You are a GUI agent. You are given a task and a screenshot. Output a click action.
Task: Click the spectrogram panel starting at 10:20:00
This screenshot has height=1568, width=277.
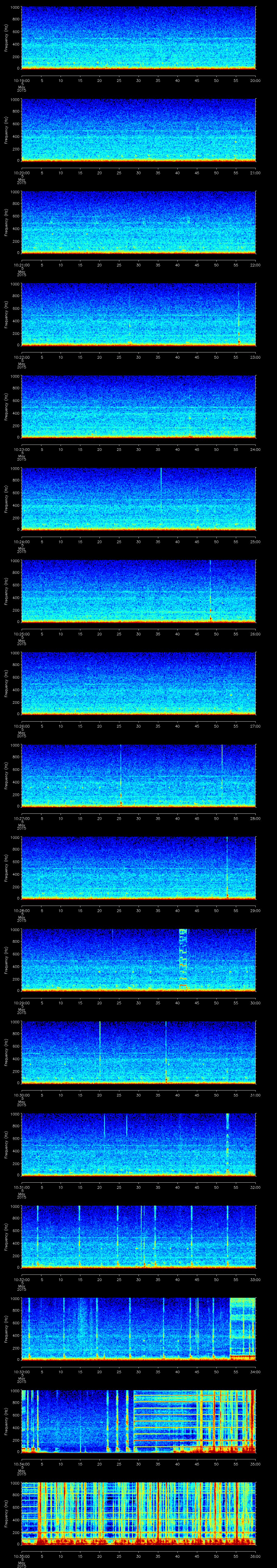(138, 130)
